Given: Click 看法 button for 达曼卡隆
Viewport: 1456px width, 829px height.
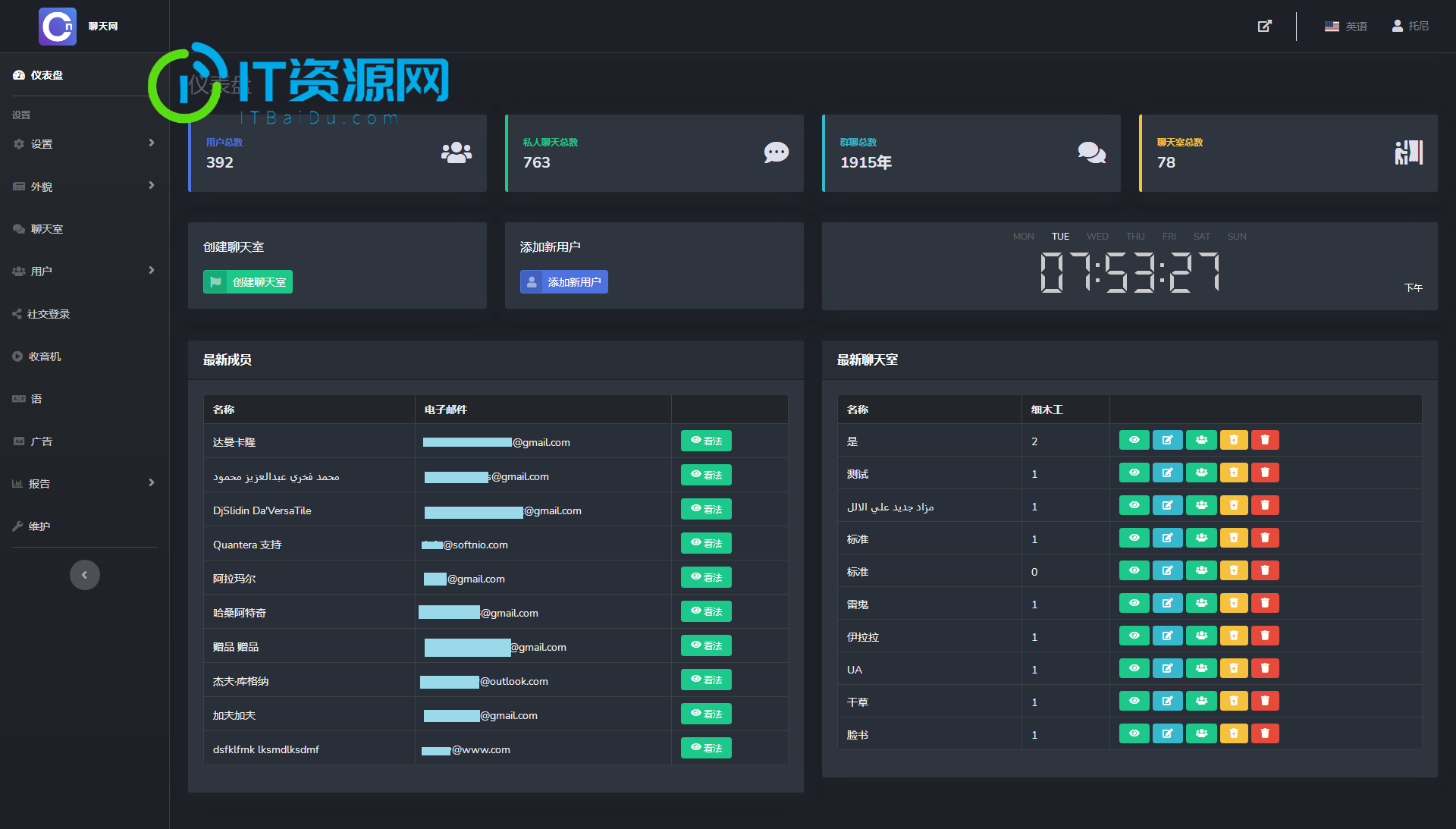Looking at the screenshot, I should (706, 441).
